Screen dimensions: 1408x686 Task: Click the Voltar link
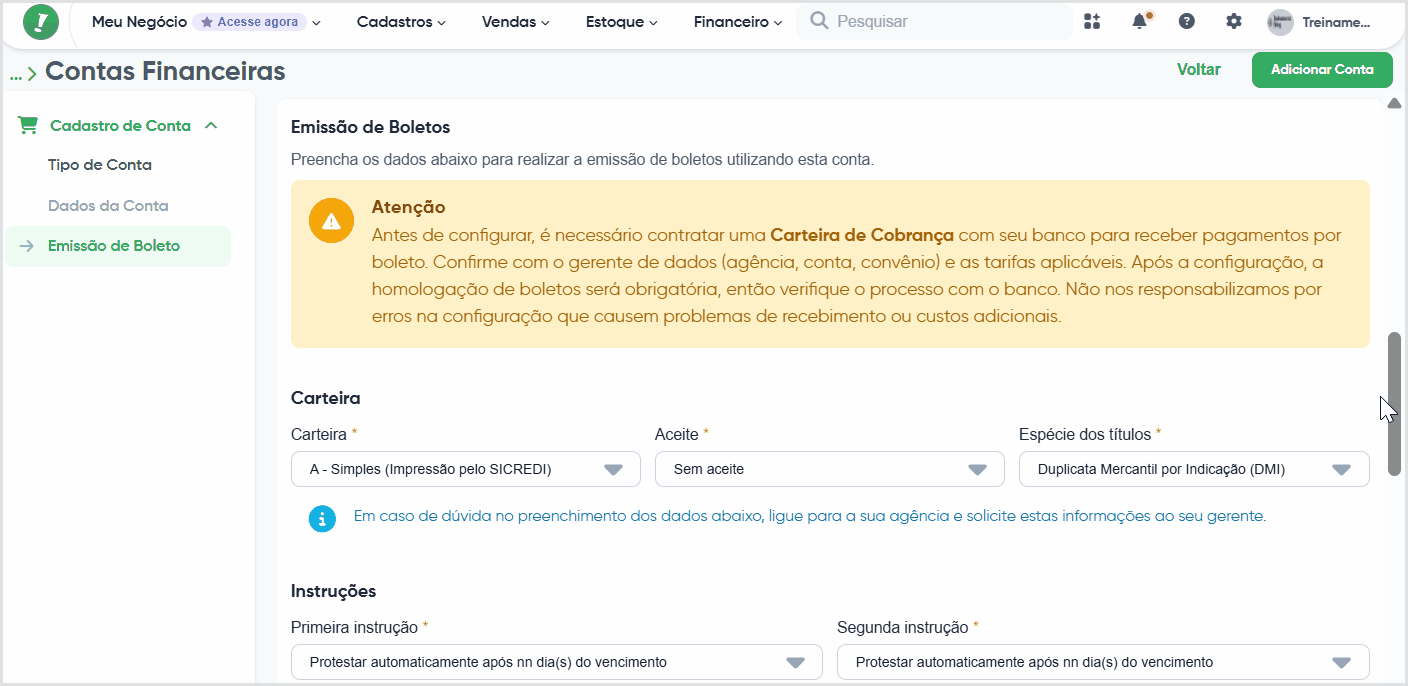1198,69
